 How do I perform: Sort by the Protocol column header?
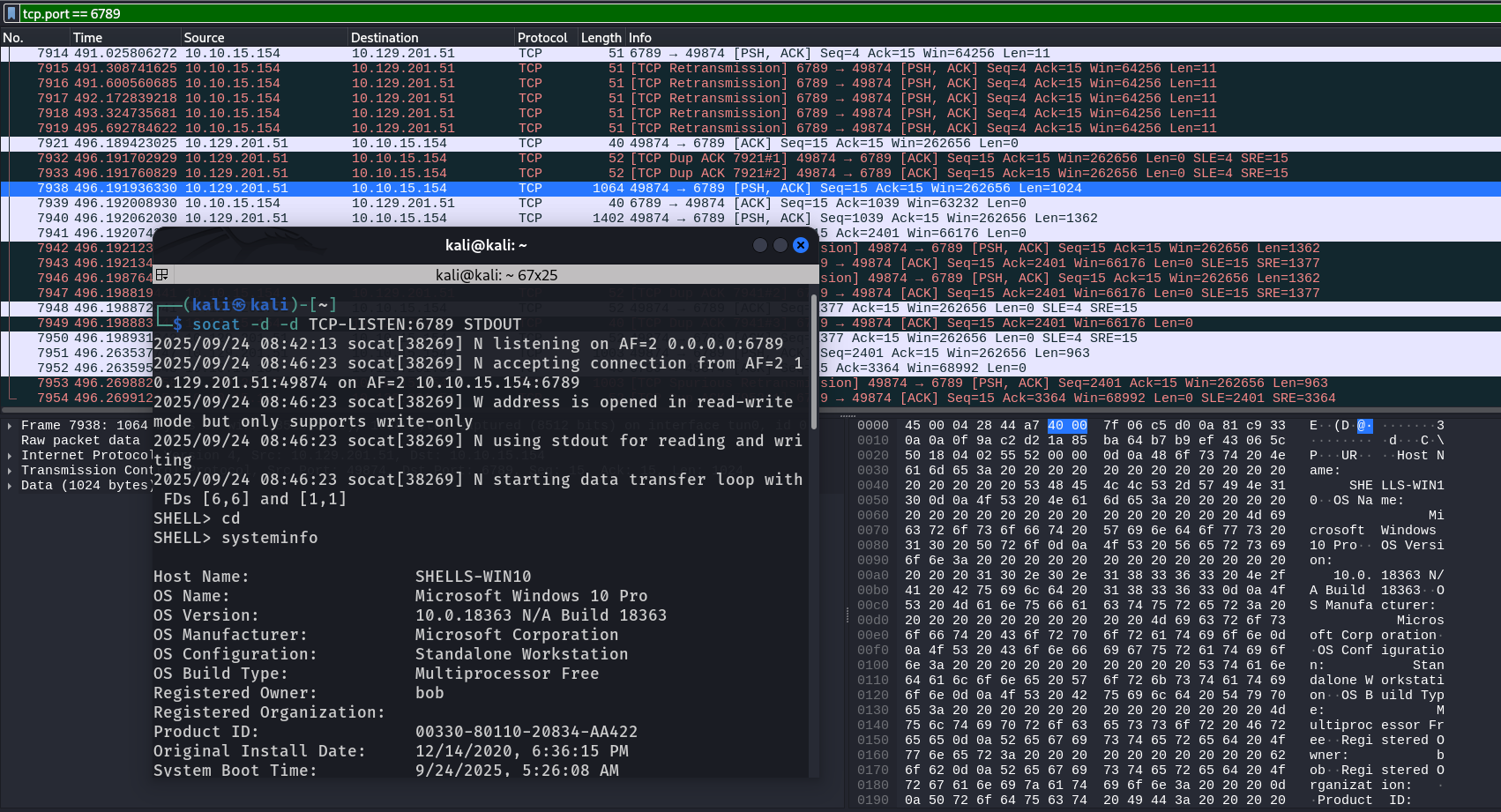point(542,38)
